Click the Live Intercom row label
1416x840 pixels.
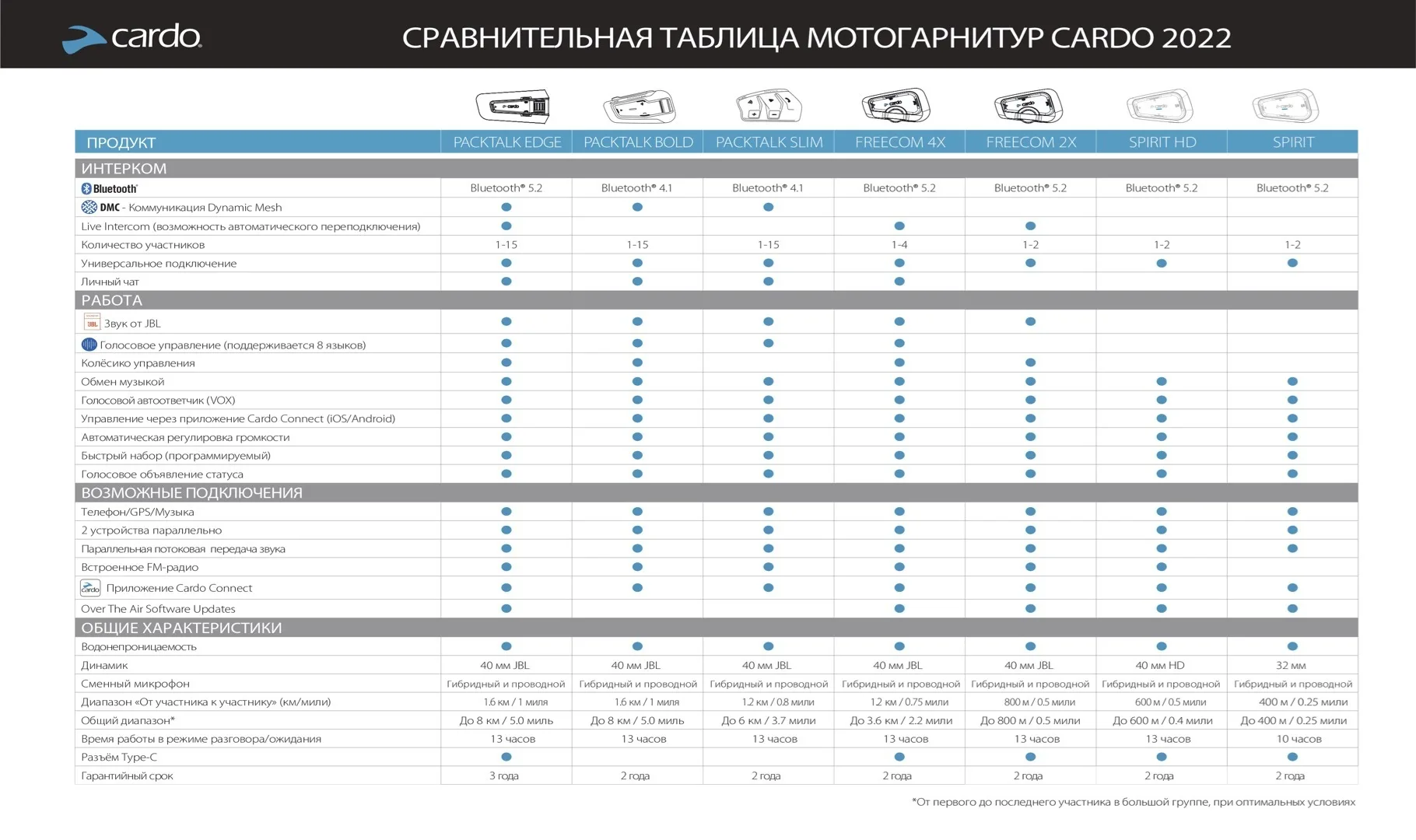[251, 226]
